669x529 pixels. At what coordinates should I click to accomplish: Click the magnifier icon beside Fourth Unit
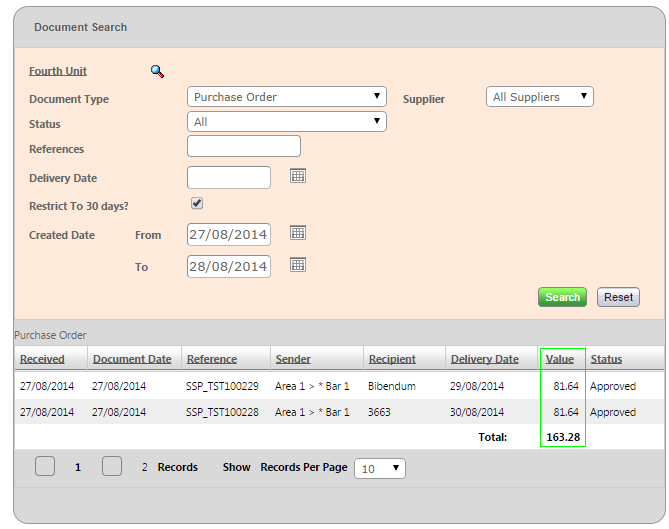click(x=157, y=71)
